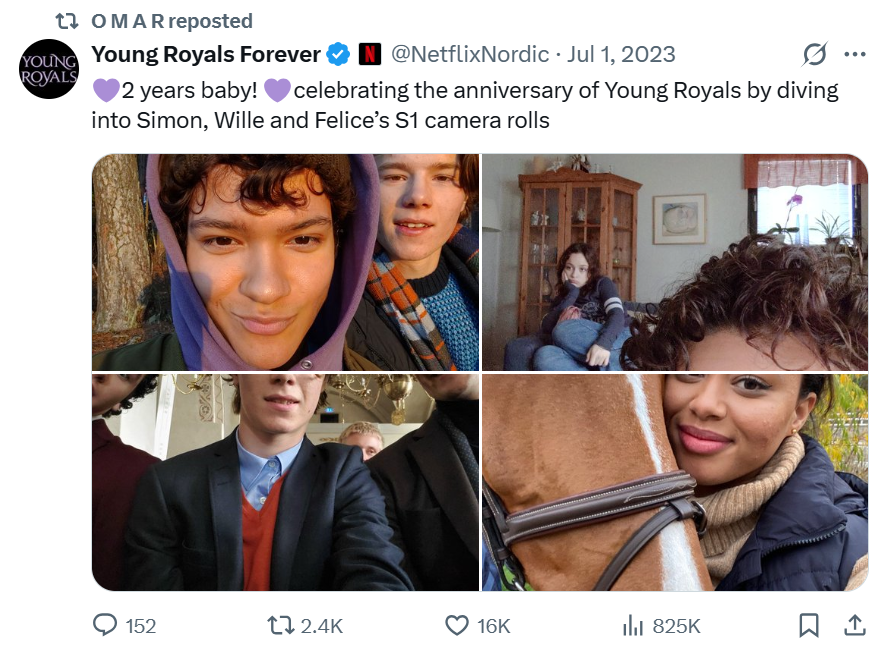Open the share post icon

(x=855, y=625)
